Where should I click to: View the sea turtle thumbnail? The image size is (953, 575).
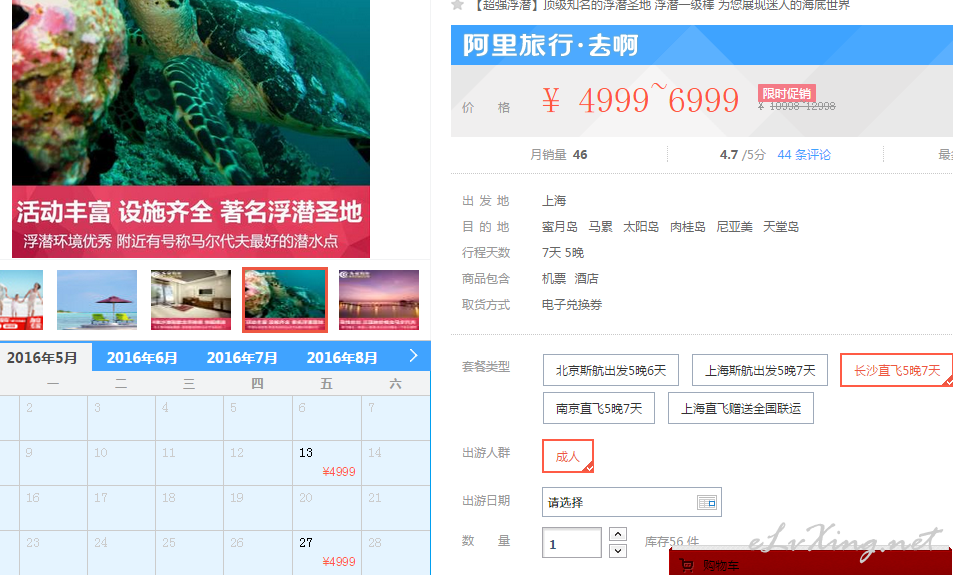click(285, 300)
